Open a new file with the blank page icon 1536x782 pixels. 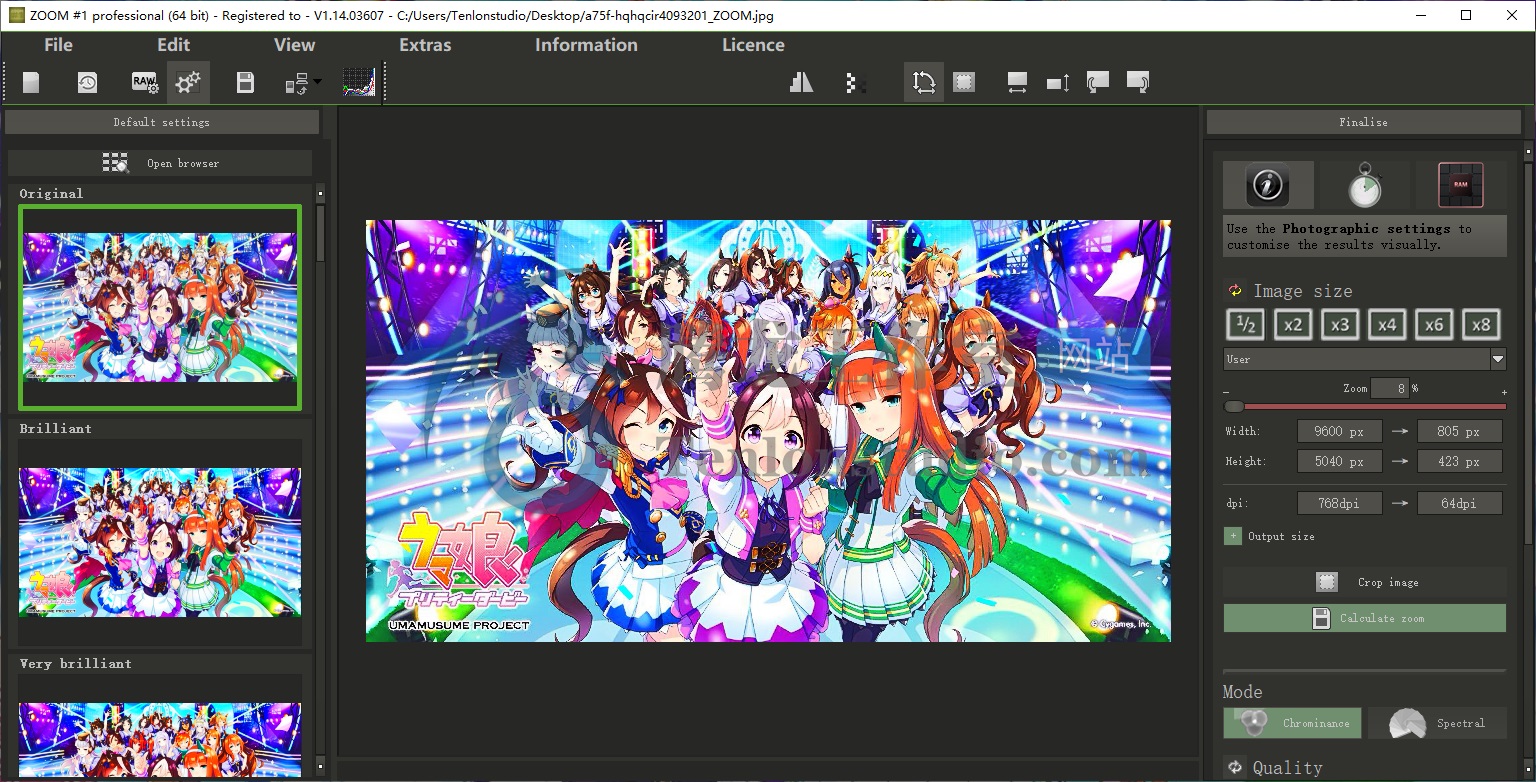(x=31, y=82)
